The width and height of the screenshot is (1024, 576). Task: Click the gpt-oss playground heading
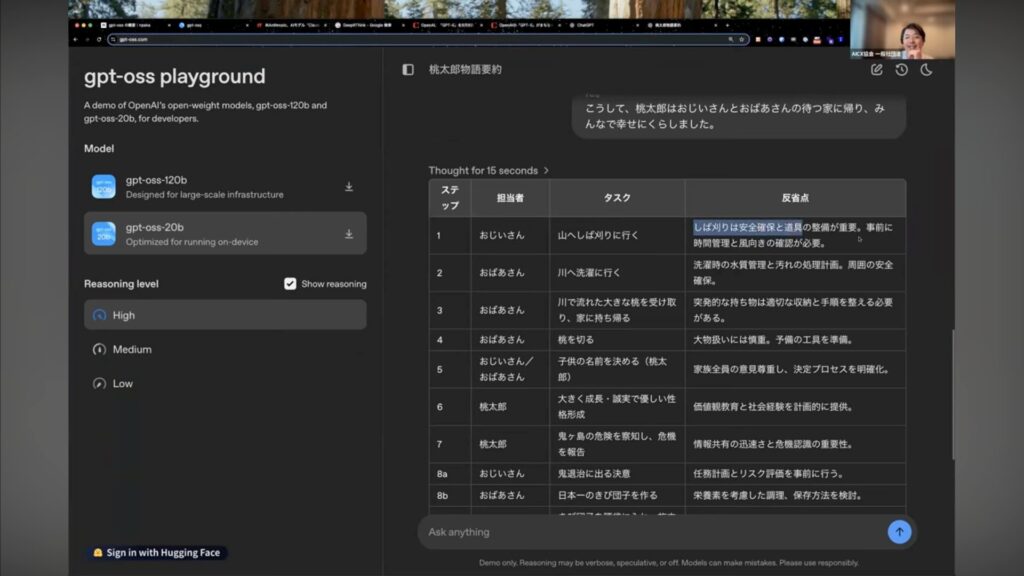pos(175,77)
